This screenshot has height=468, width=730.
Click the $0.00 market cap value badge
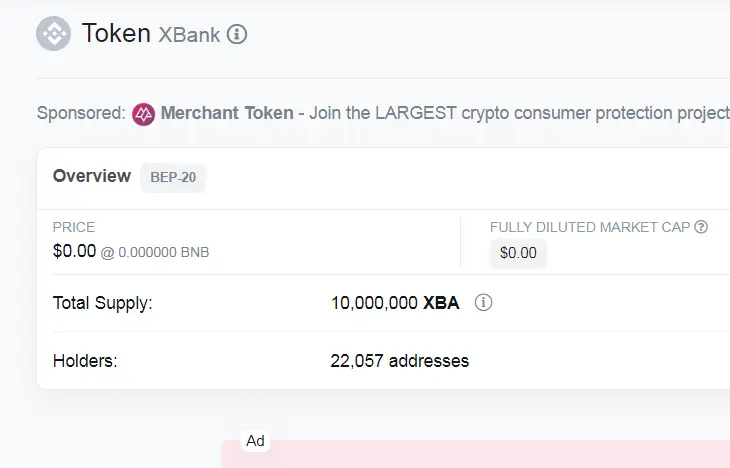[518, 253]
